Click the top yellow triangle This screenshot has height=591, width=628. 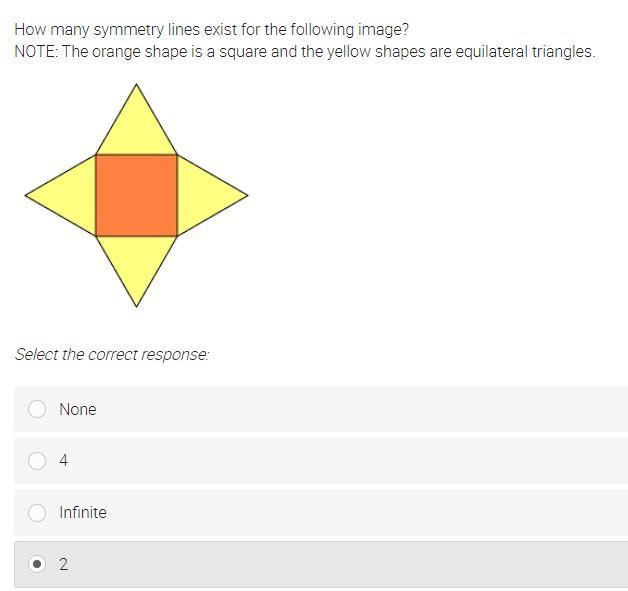click(137, 130)
